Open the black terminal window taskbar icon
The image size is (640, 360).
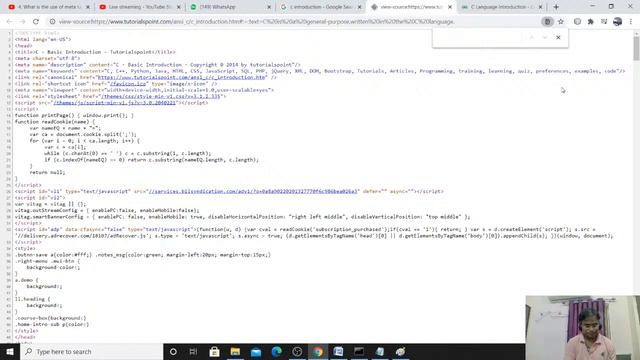(359, 351)
